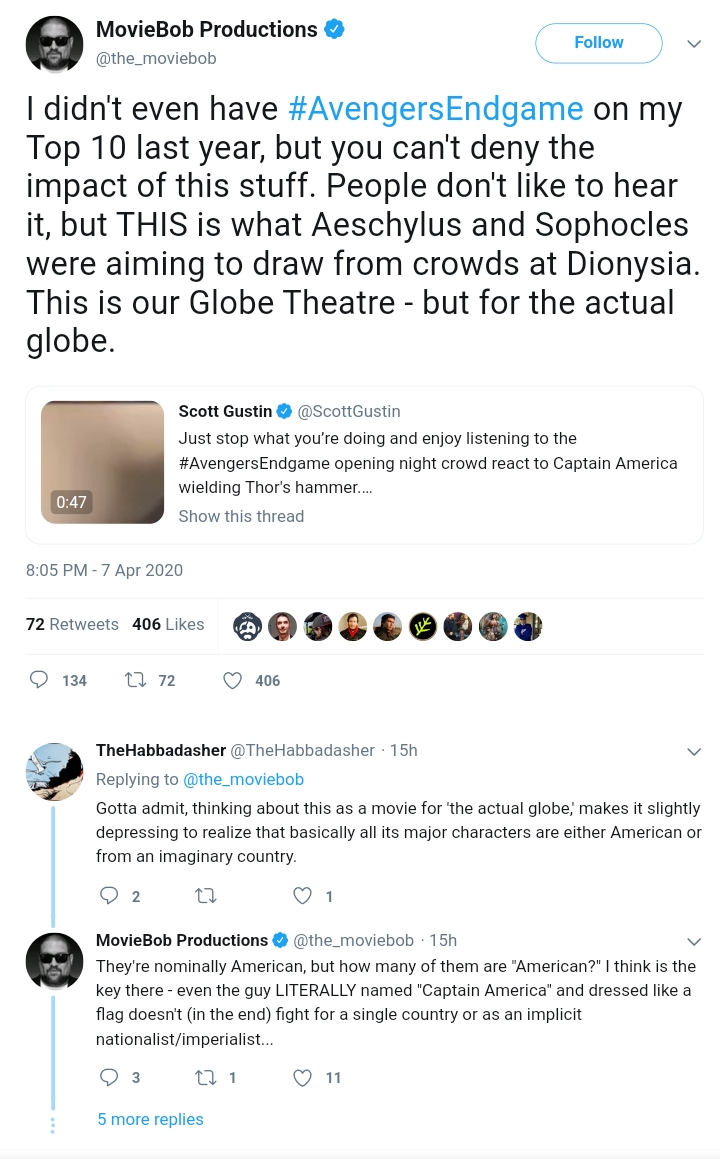720x1159 pixels.
Task: Retweet TheHabbadasher's reply
Action: [x=206, y=896]
